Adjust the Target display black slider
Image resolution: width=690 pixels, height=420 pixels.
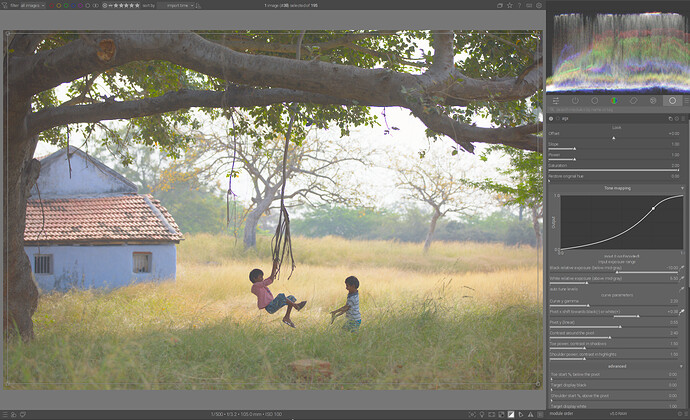point(614,386)
